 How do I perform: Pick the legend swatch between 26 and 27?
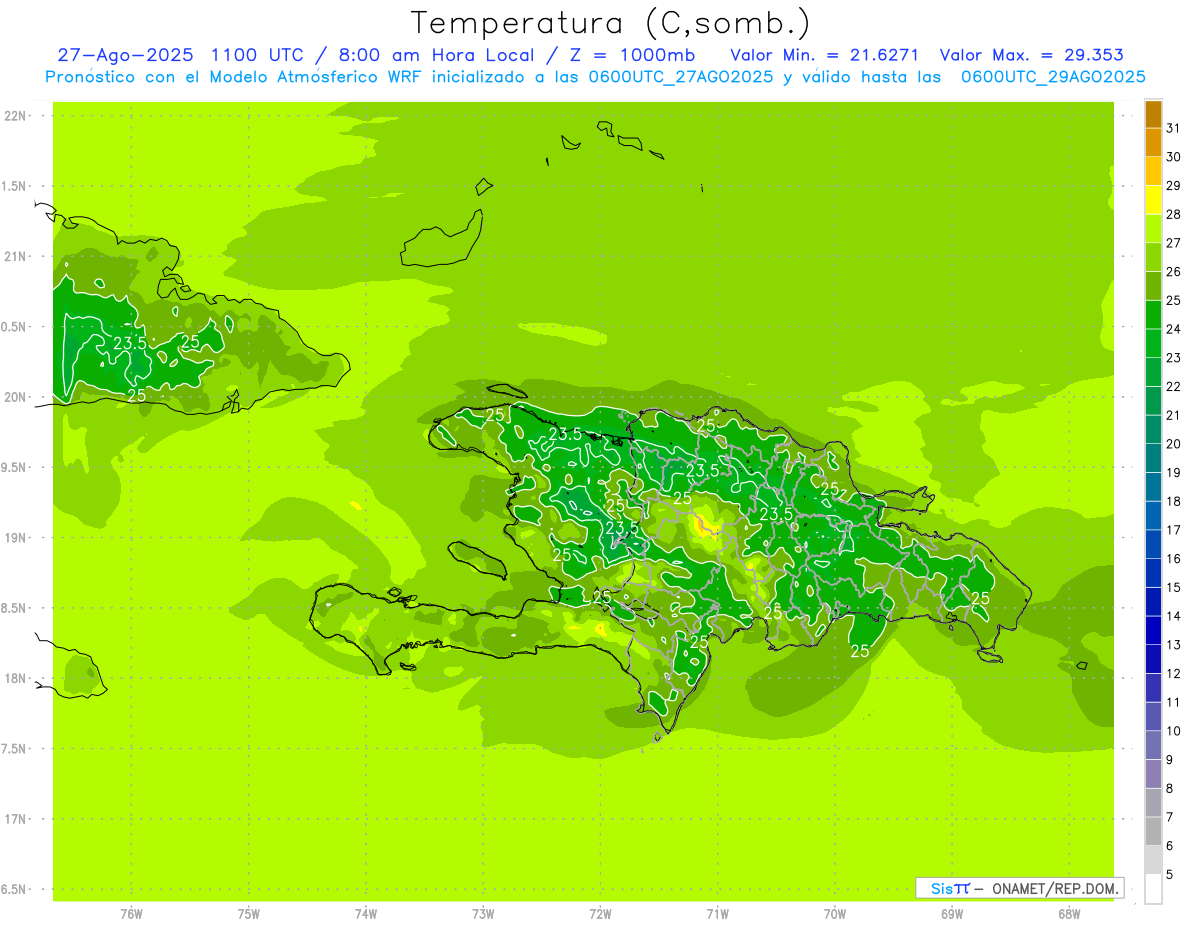tap(1153, 257)
